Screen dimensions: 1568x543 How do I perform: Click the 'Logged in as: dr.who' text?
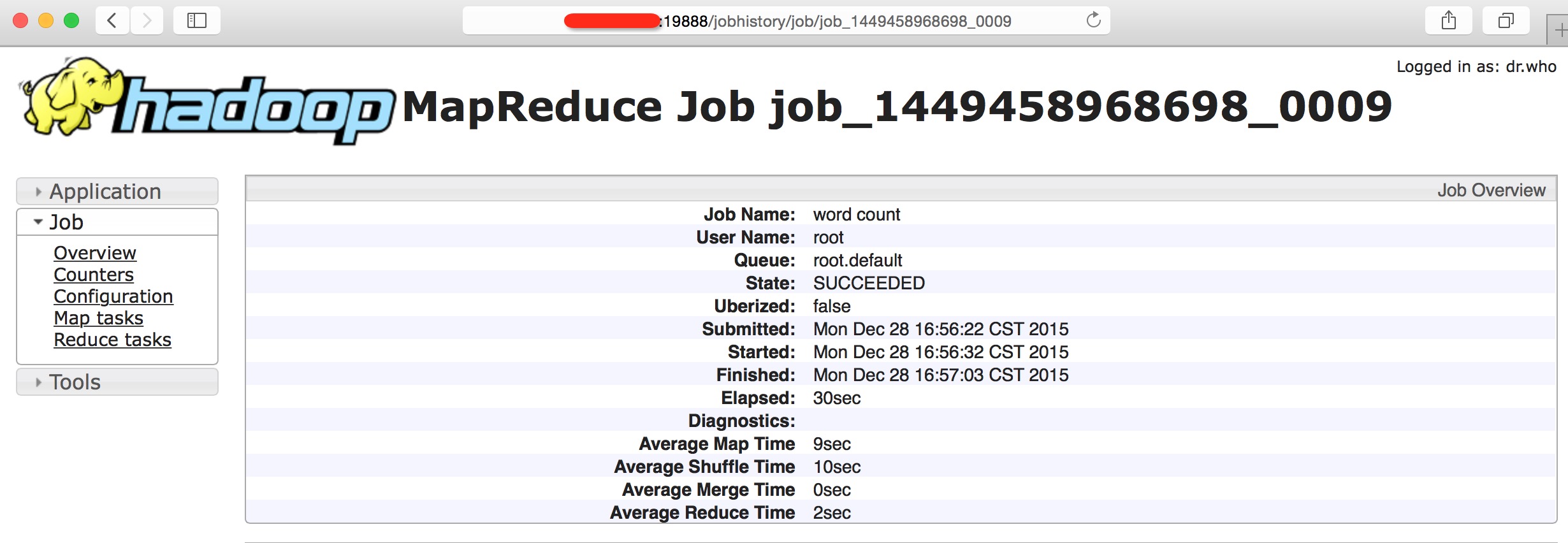1476,66
